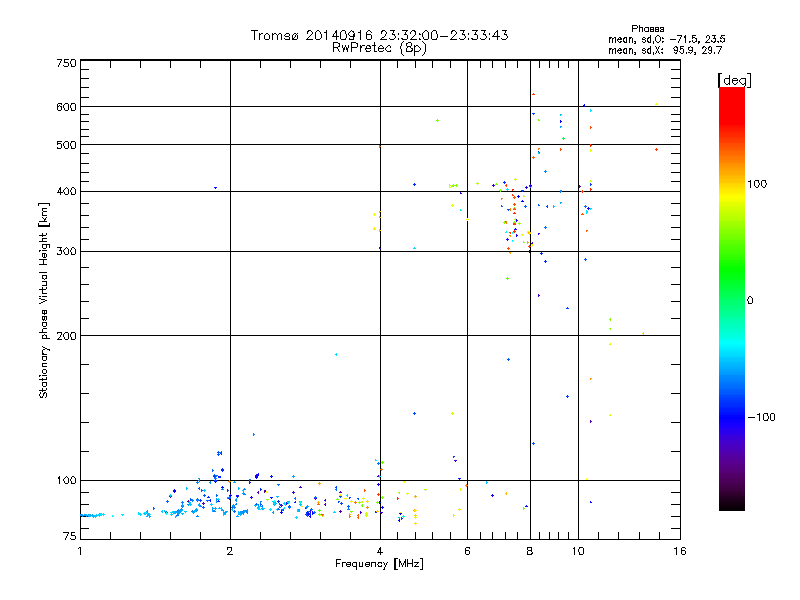Click the 16 tick on frequency axis

[x=679, y=551]
